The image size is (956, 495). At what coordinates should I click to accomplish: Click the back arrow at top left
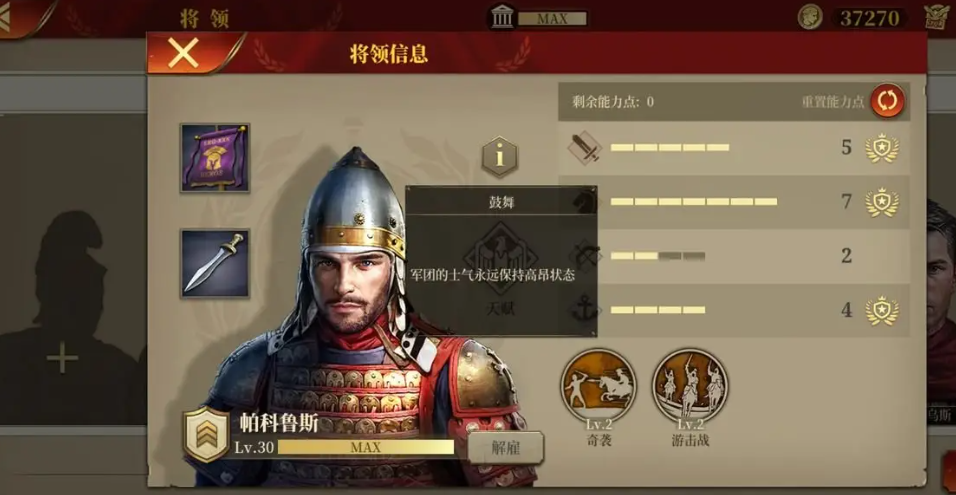click(5, 18)
